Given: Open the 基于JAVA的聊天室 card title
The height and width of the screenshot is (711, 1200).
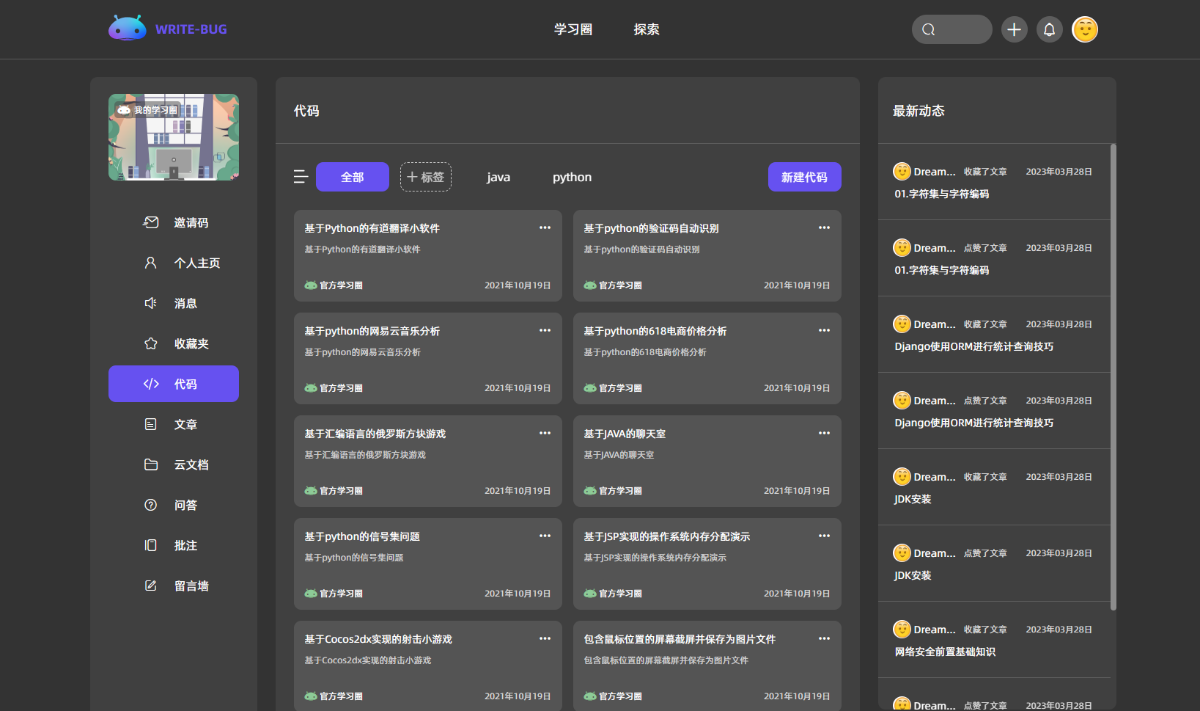Looking at the screenshot, I should (x=625, y=433).
